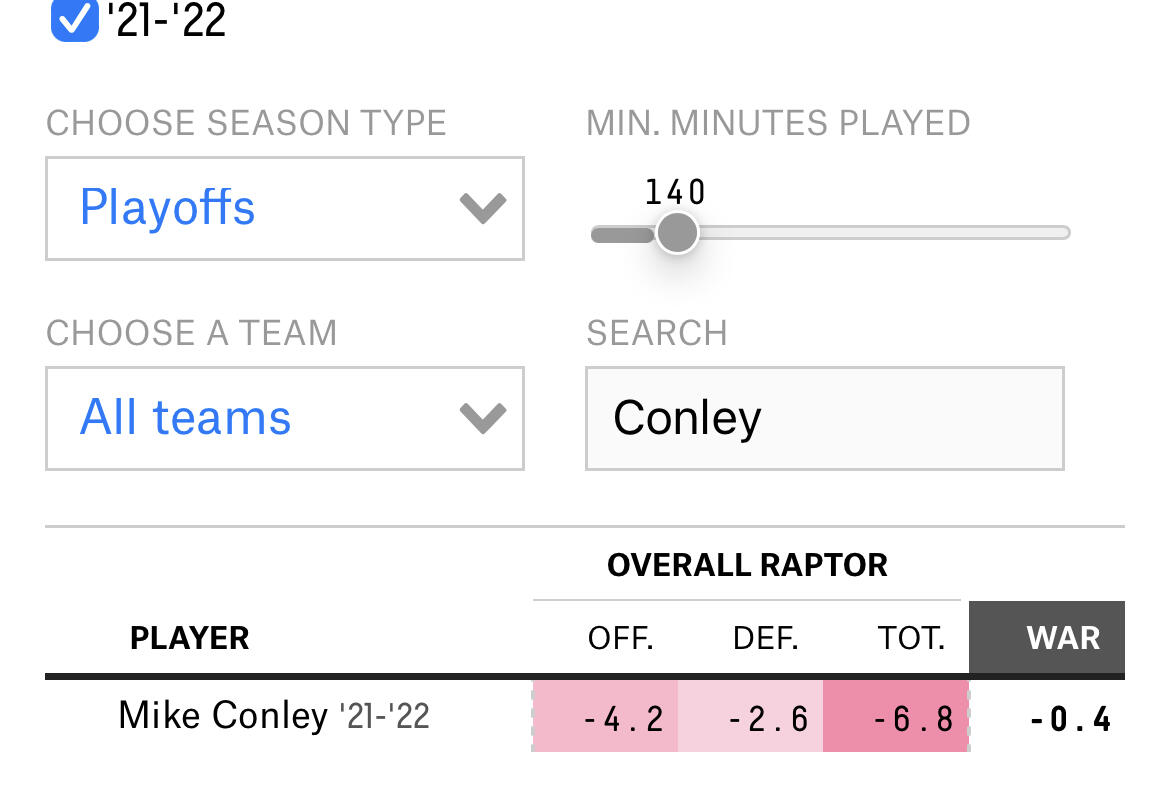This screenshot has width=1170, height=792.
Task: Click the chevron arrow beside All teams
Action: click(483, 418)
